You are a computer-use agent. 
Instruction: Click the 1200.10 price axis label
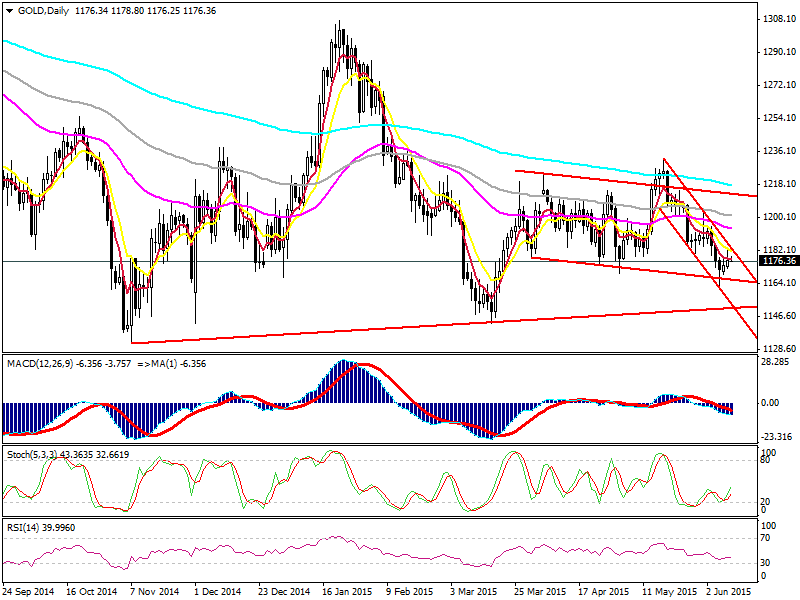coord(780,217)
